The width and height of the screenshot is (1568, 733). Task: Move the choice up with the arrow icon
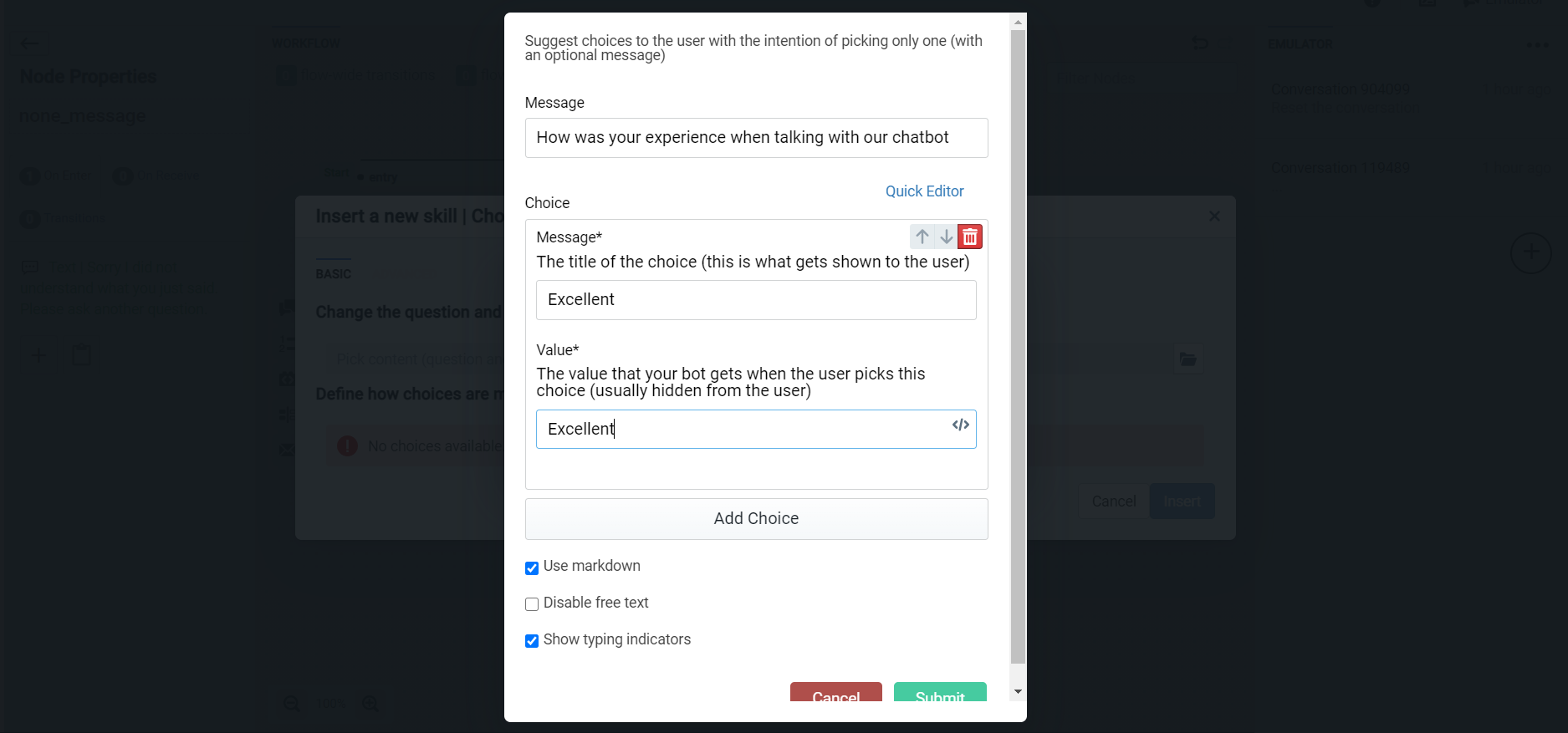922,236
